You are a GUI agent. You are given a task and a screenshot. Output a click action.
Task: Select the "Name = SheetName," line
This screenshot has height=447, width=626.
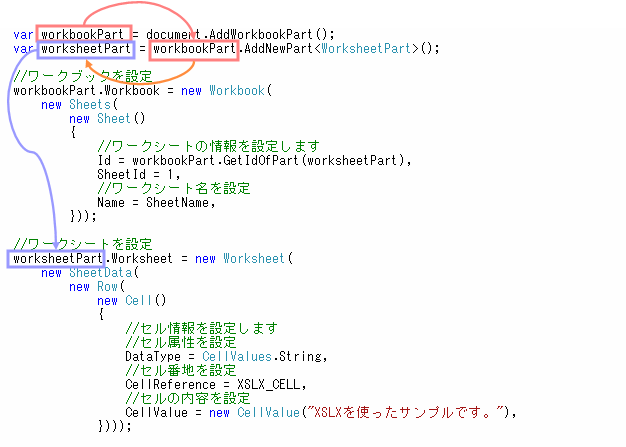156,202
